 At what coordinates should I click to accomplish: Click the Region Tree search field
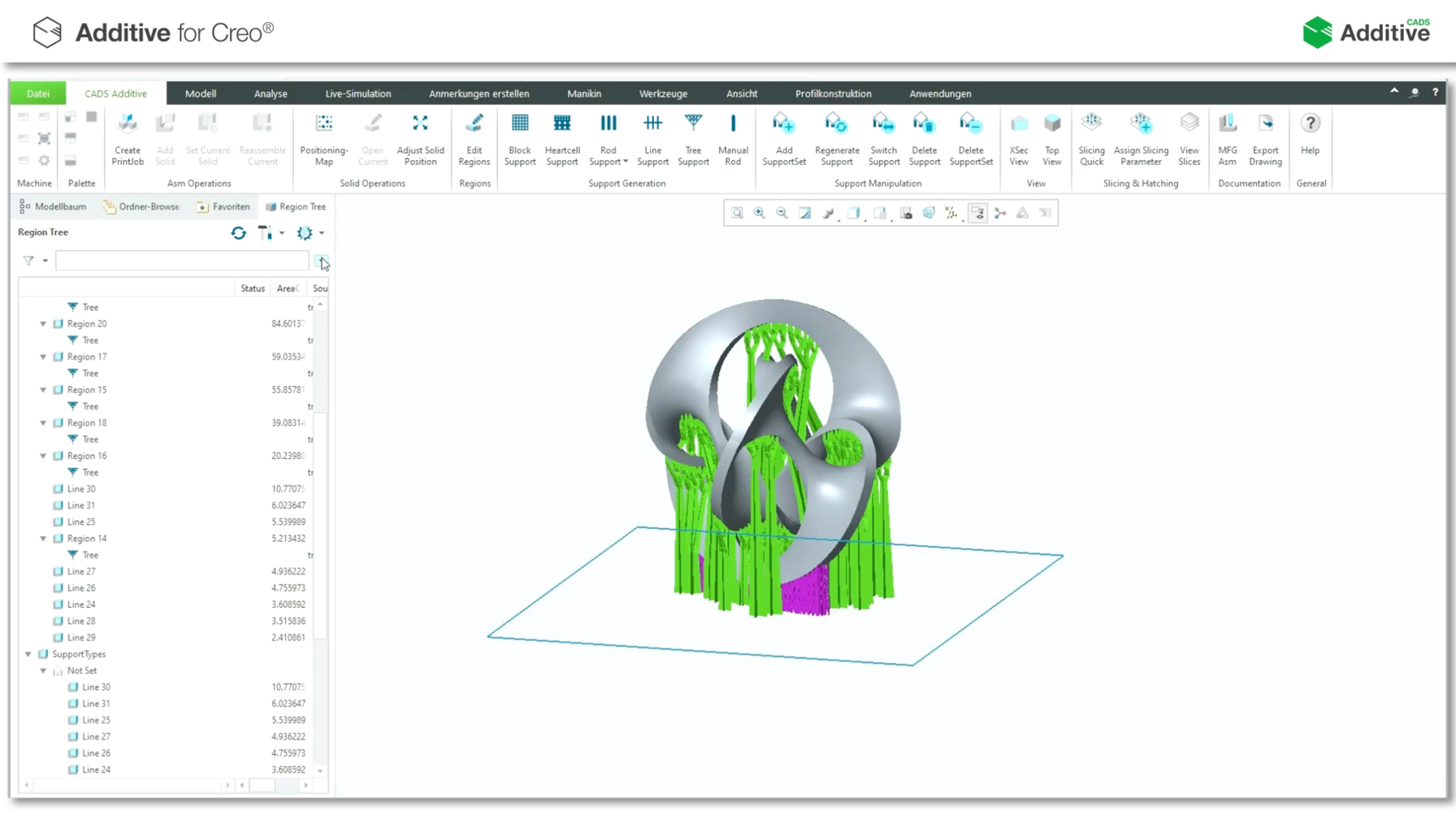tap(182, 261)
